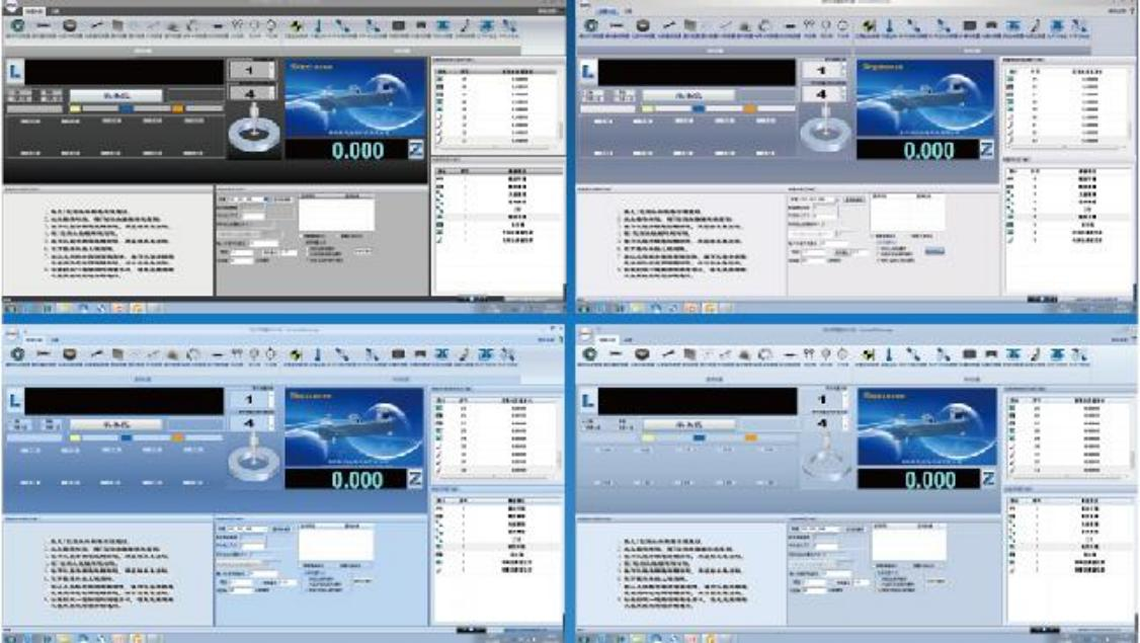The height and width of the screenshot is (643, 1140).
Task: Click the wide gray button under the dark-themed window's black display
Action: pyautogui.click(x=116, y=95)
